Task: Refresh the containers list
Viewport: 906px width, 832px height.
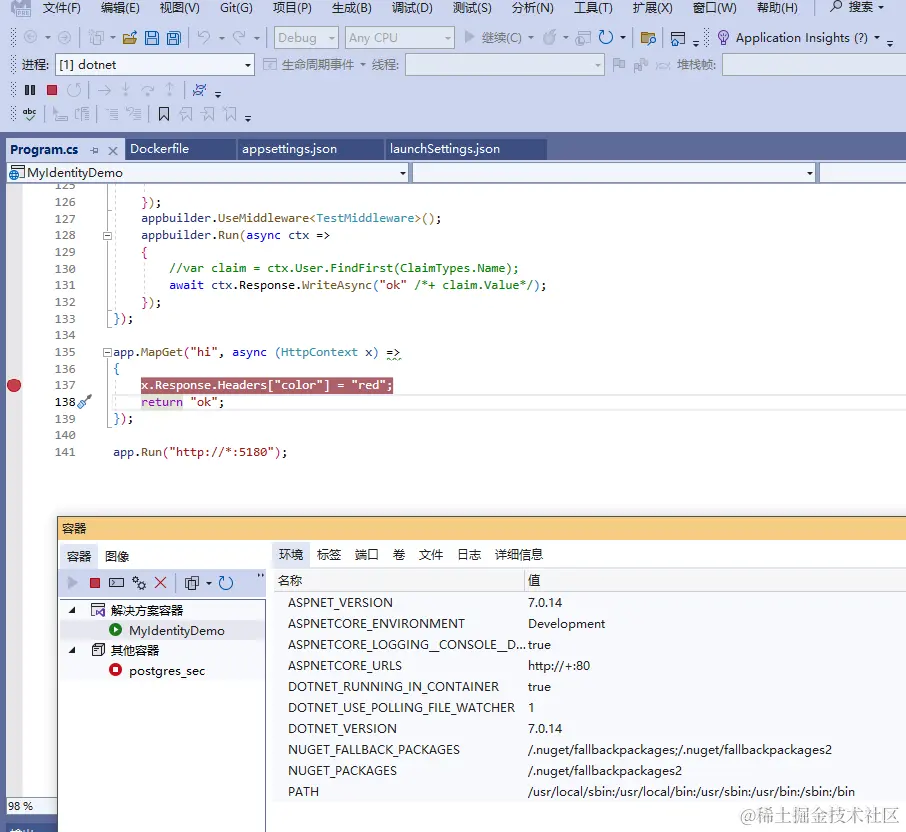Action: 226,583
